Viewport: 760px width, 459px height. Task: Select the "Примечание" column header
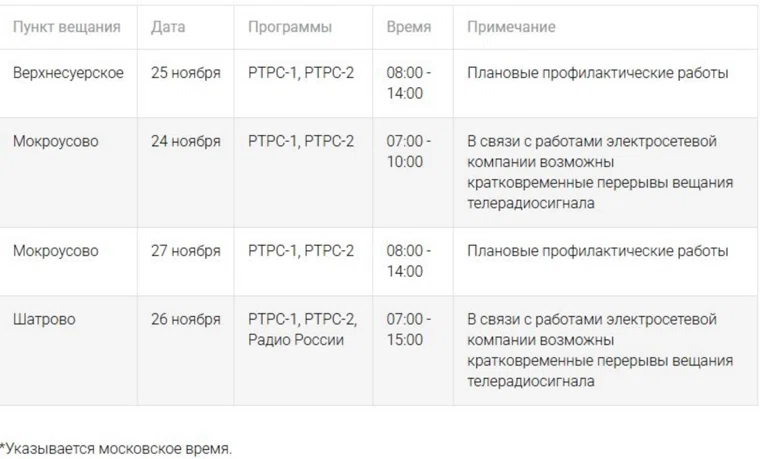[x=511, y=27]
